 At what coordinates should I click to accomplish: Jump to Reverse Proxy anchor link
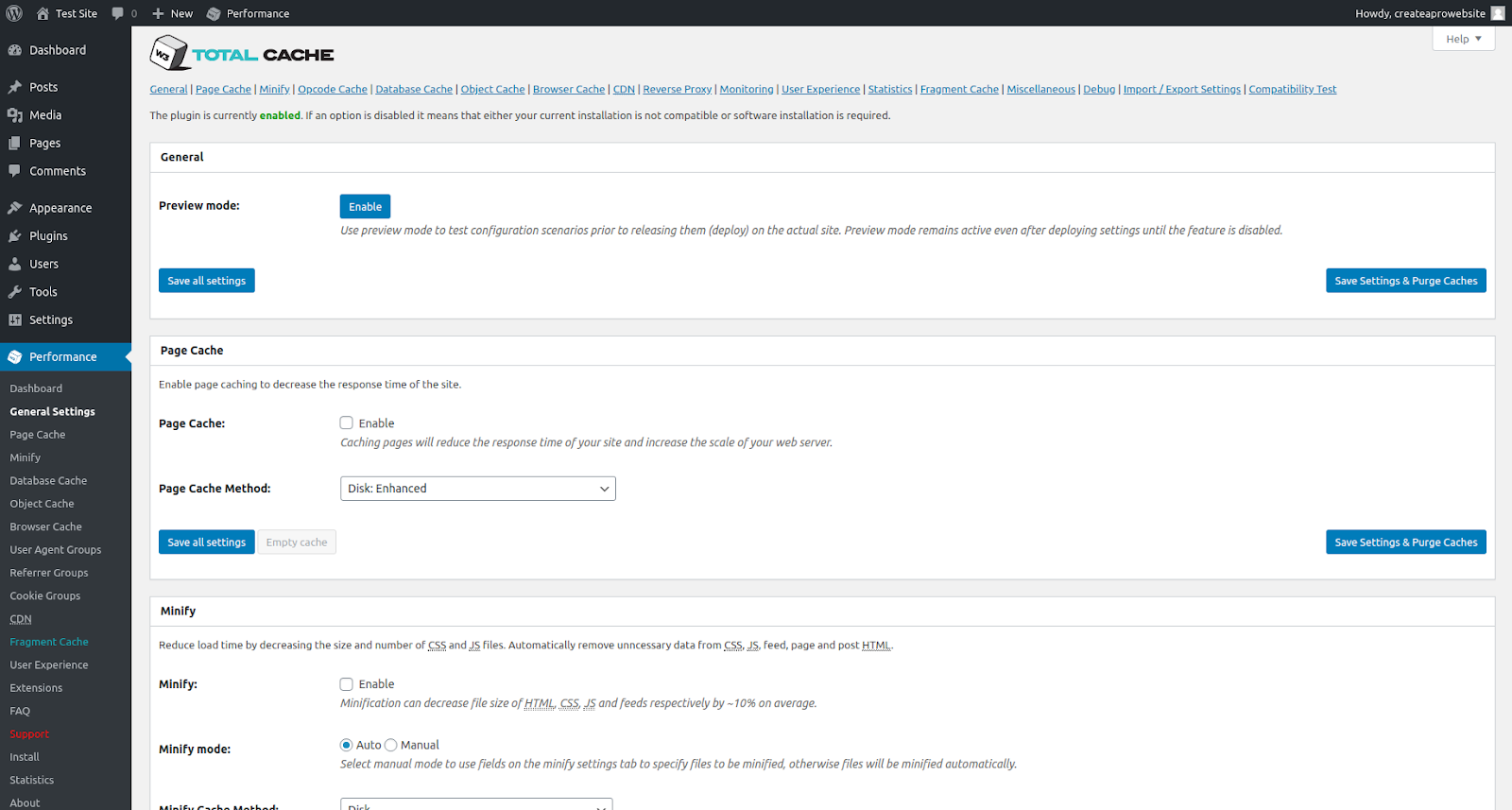(678, 90)
